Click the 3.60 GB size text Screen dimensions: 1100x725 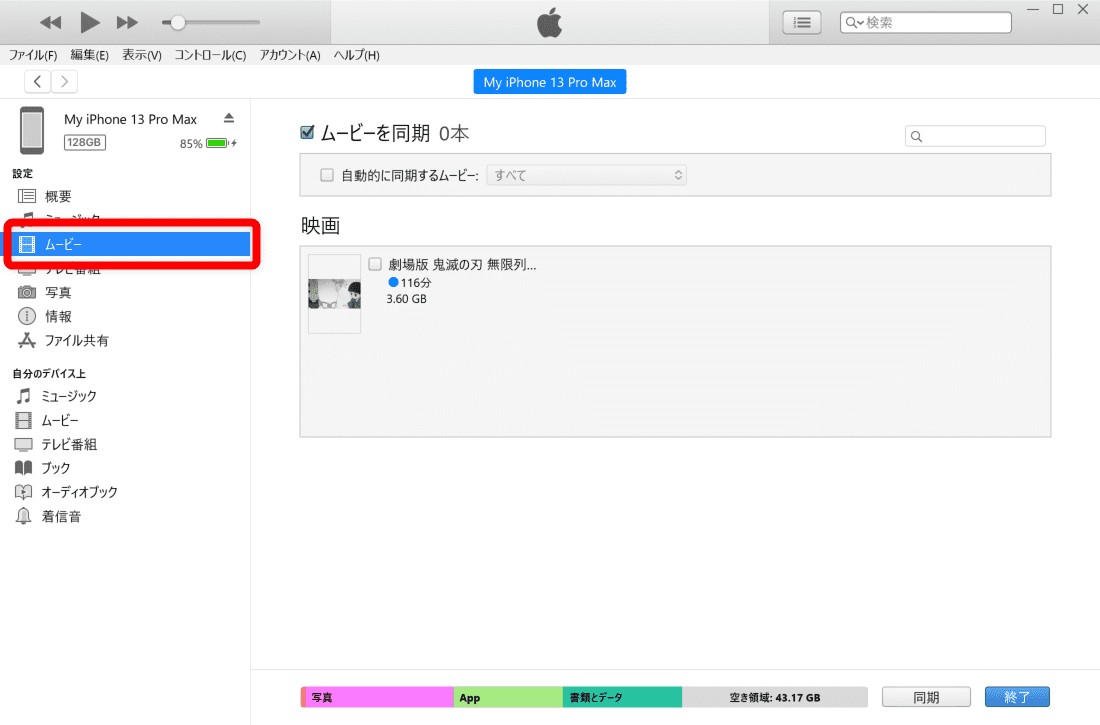(x=406, y=299)
